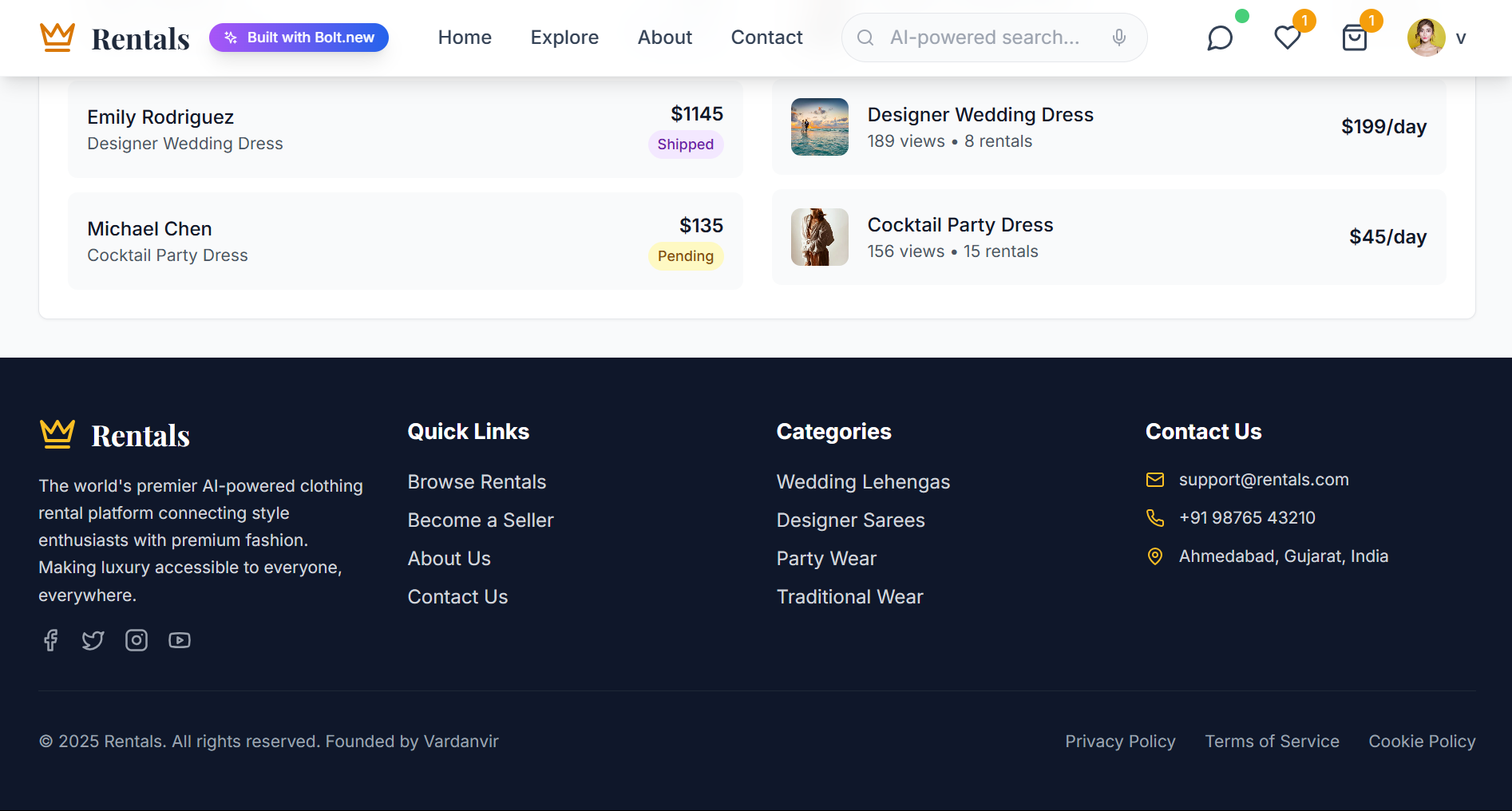Click the +91 98765 43210 phone number
The width and height of the screenshot is (1512, 811).
[1247, 518]
